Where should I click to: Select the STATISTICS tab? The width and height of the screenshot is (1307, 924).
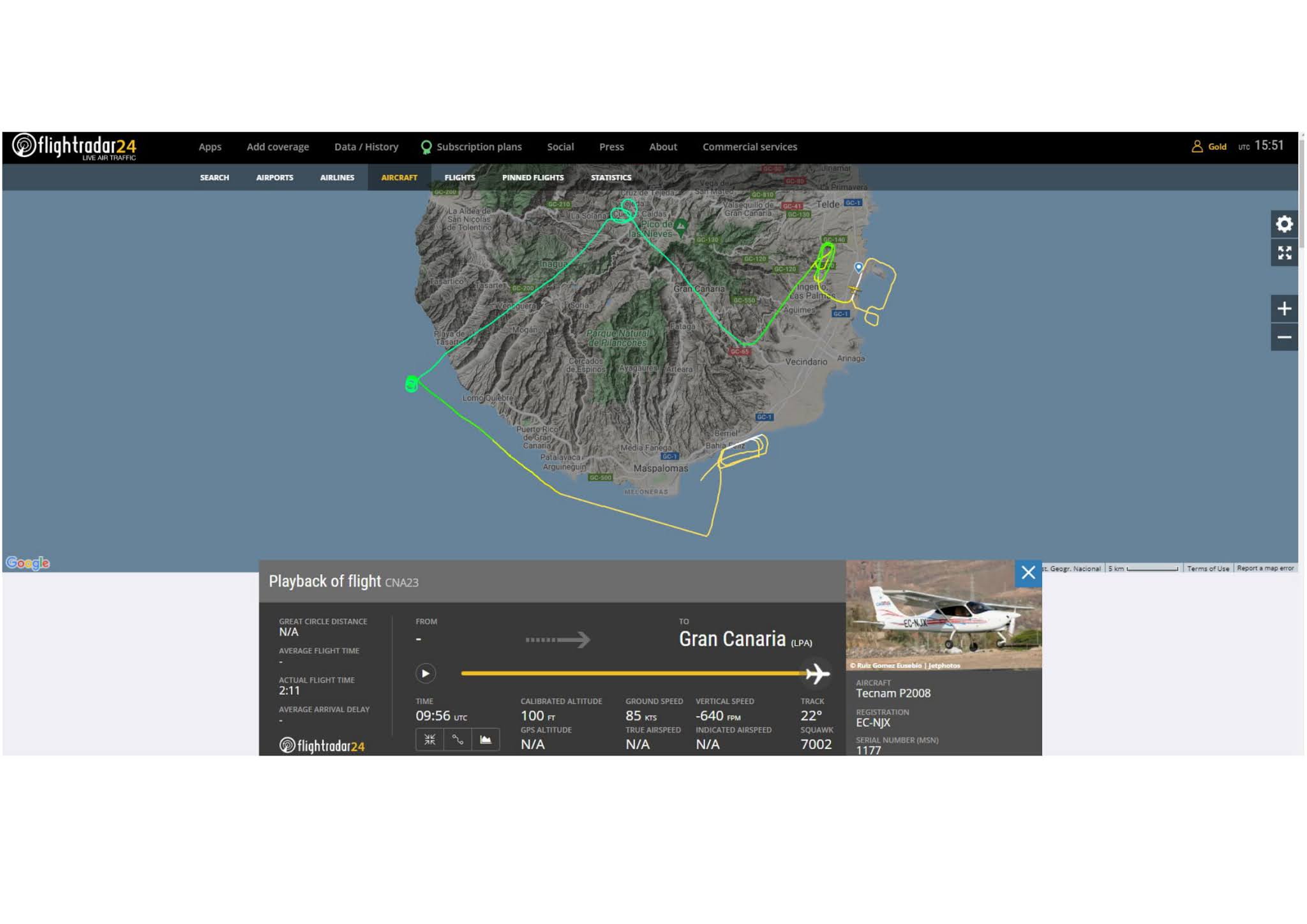pyautogui.click(x=611, y=177)
